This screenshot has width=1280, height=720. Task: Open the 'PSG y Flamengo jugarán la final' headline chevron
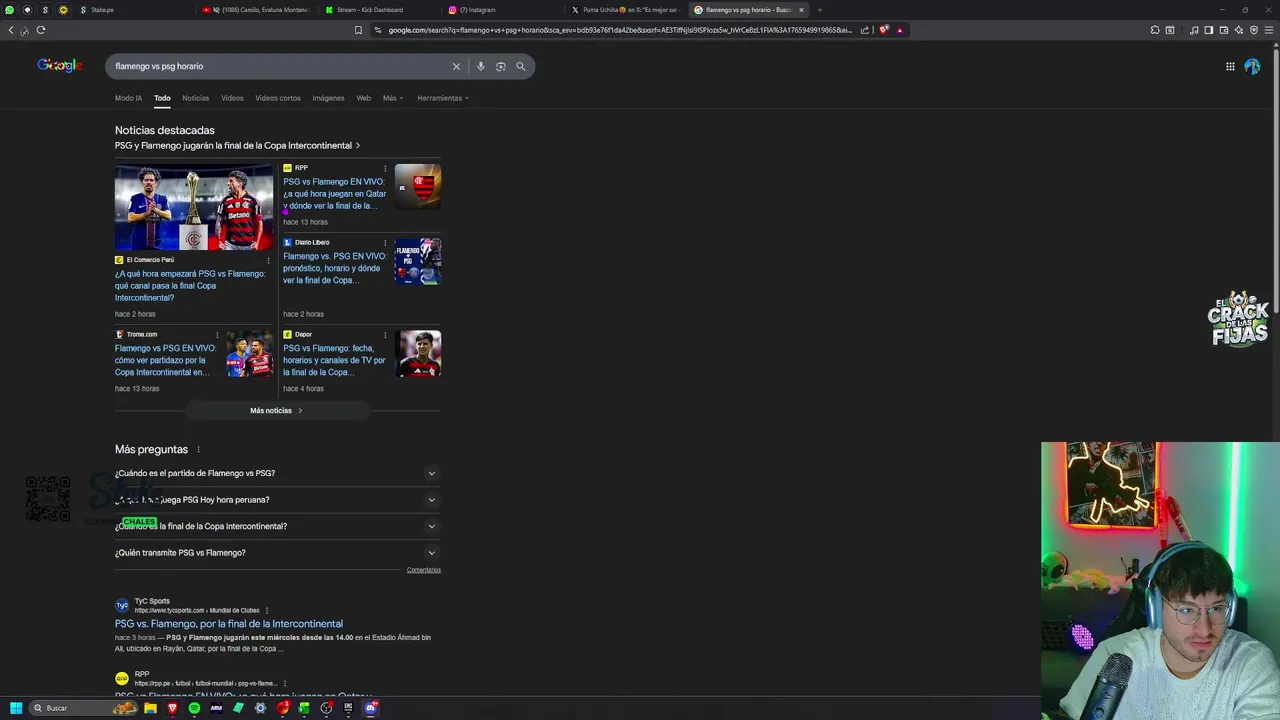[x=358, y=146]
